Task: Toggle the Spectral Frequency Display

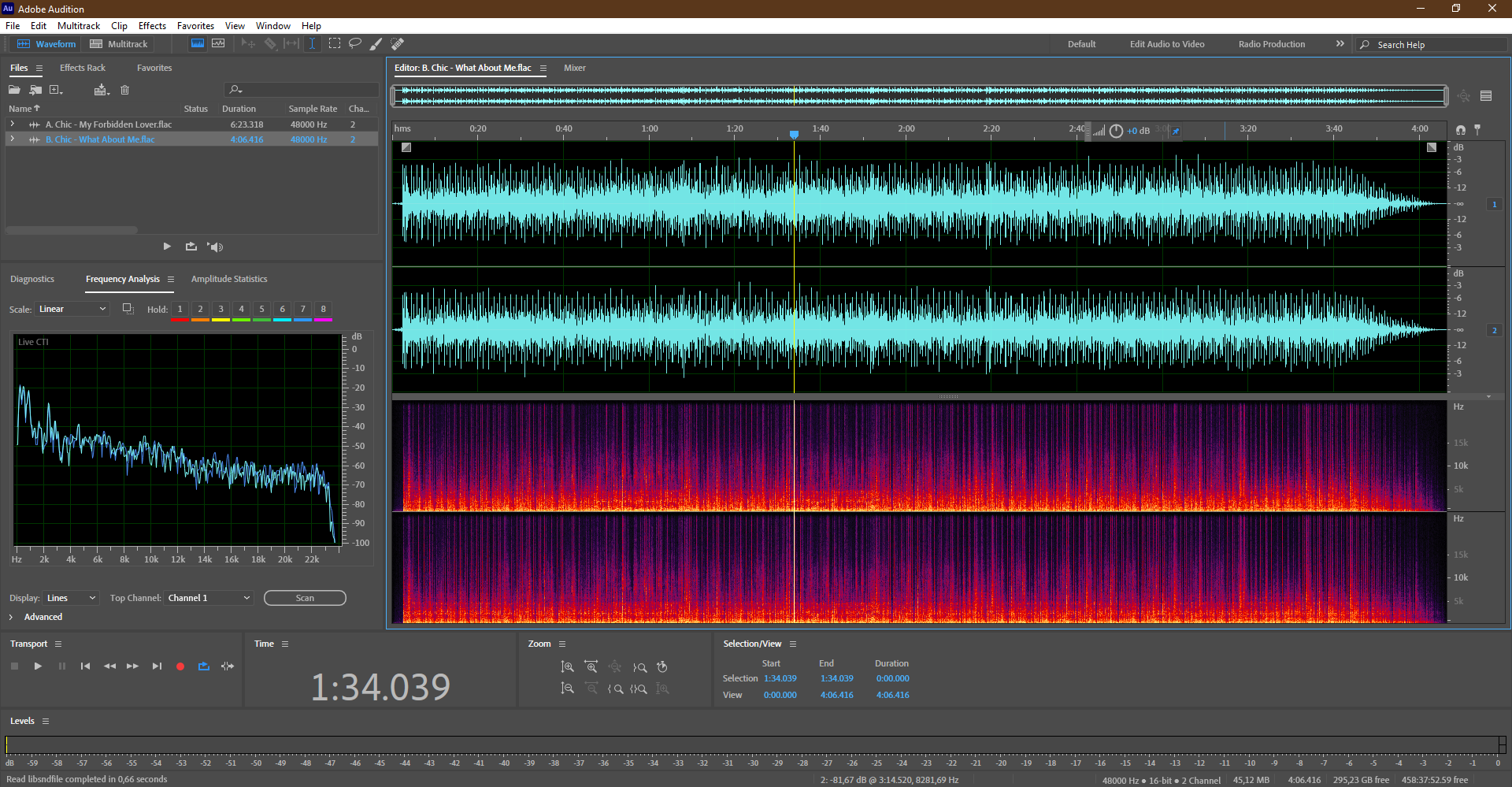Action: coord(198,44)
